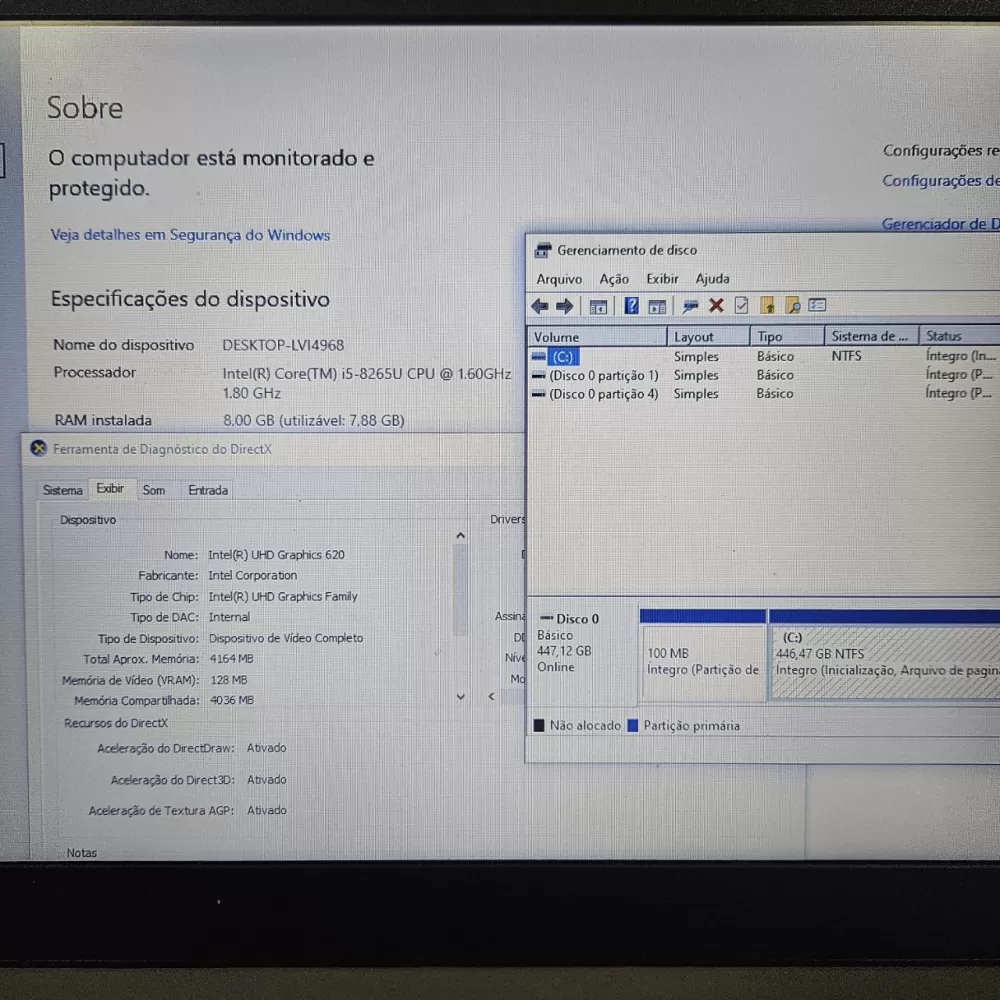Click the Especificações do dispositivo heading

[190, 298]
